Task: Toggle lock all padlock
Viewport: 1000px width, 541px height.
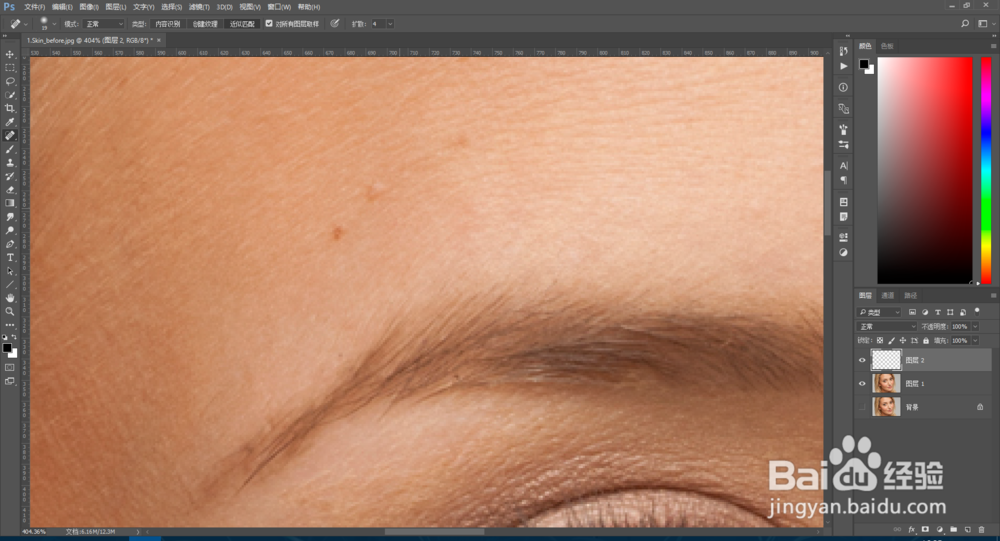Action: click(x=926, y=341)
